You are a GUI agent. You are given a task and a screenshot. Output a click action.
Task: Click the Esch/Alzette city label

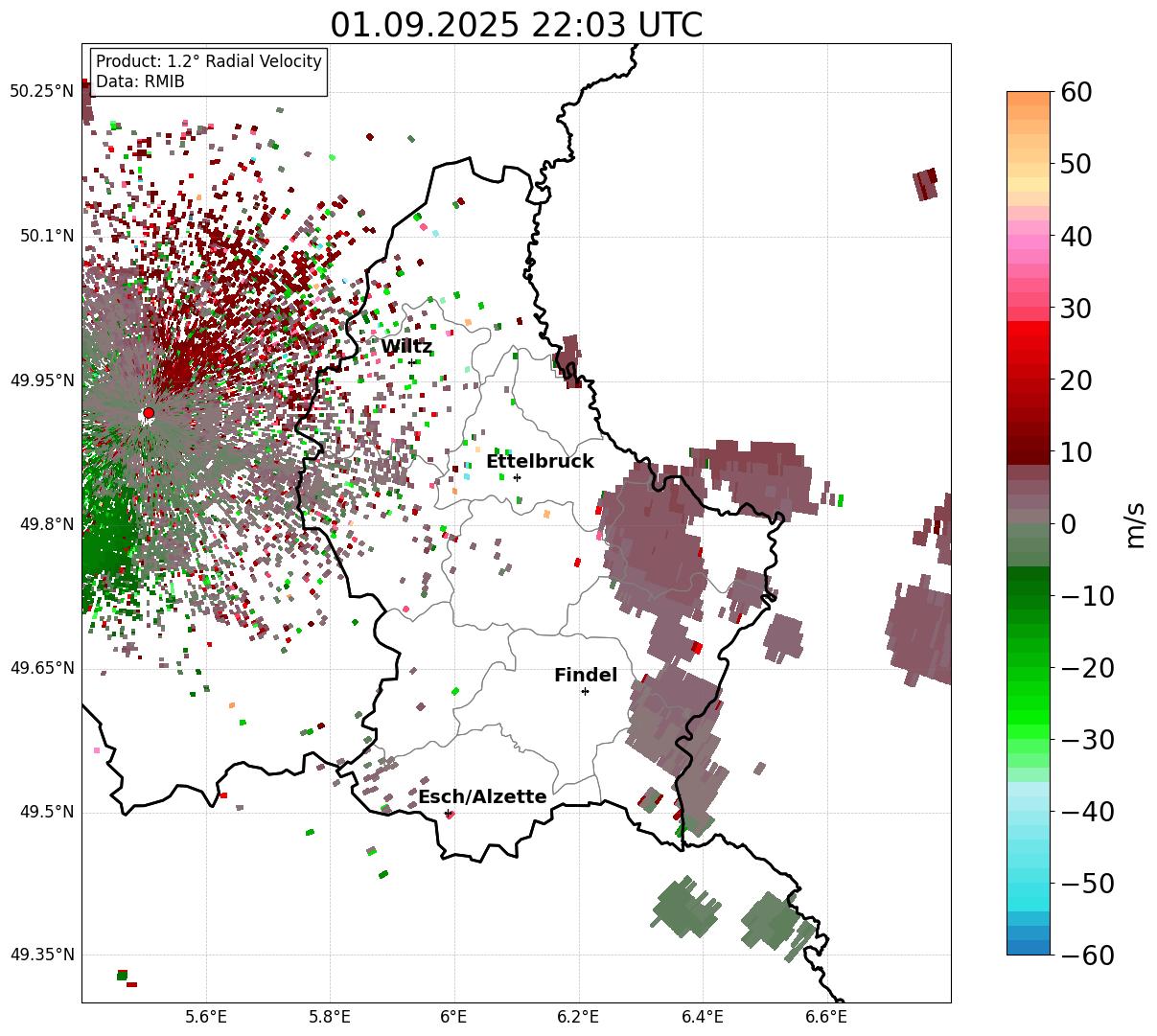coord(482,797)
